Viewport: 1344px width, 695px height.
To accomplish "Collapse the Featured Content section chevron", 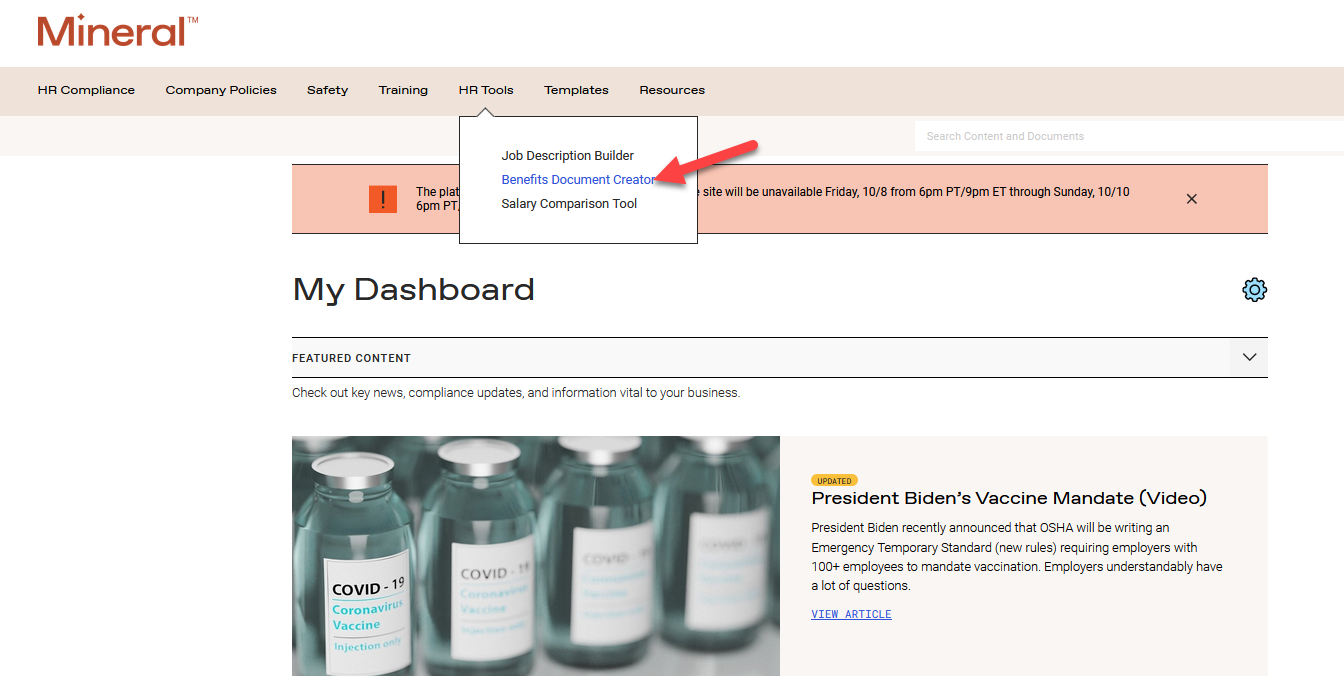I will [1248, 357].
